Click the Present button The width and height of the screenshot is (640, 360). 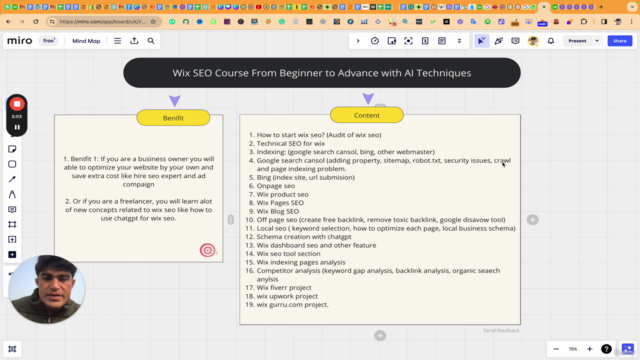(x=577, y=41)
